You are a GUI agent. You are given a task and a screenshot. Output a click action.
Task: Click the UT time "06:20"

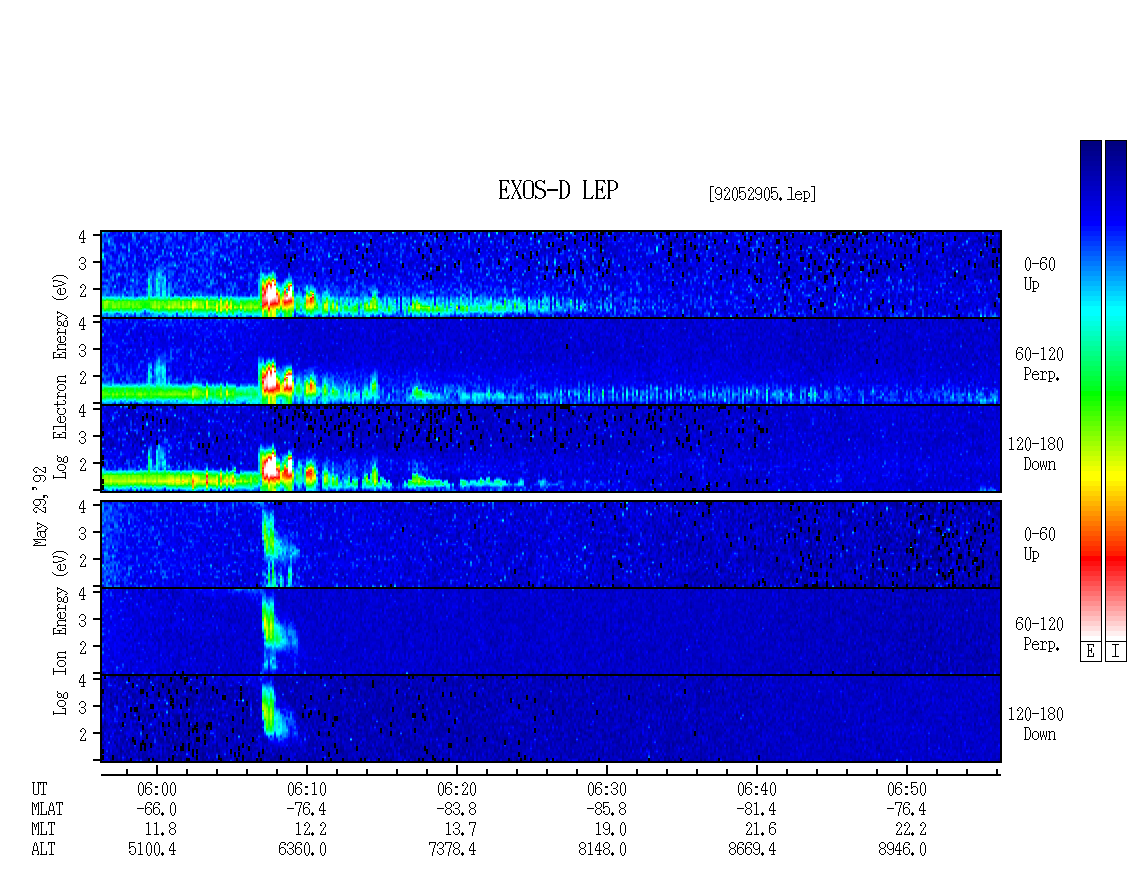pyautogui.click(x=456, y=789)
